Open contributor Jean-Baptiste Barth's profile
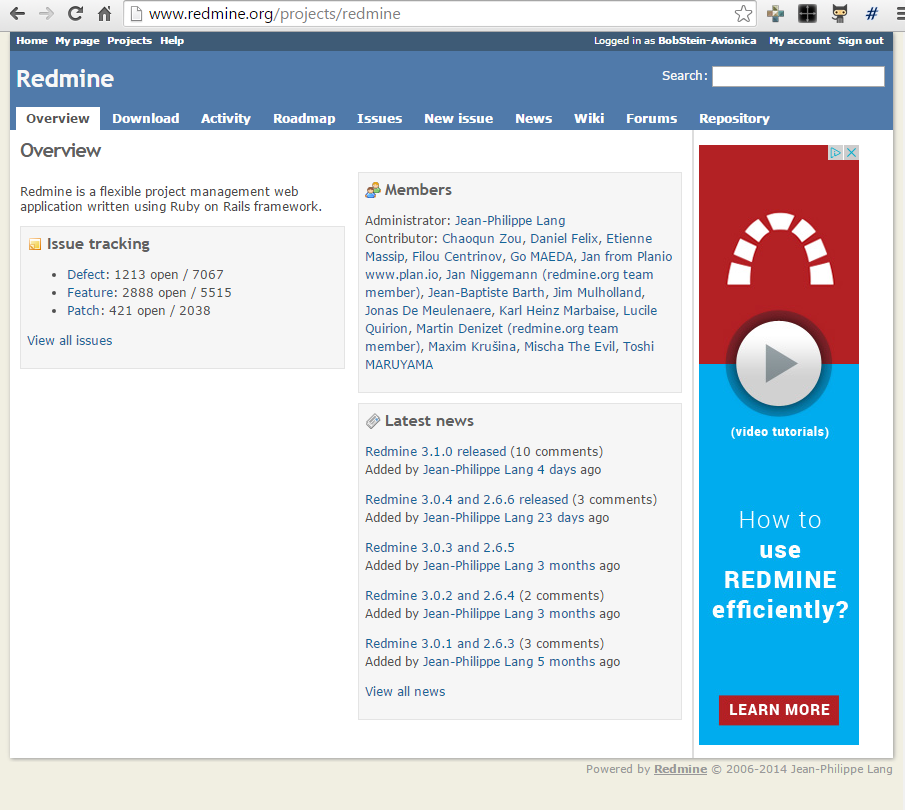 pyautogui.click(x=486, y=293)
